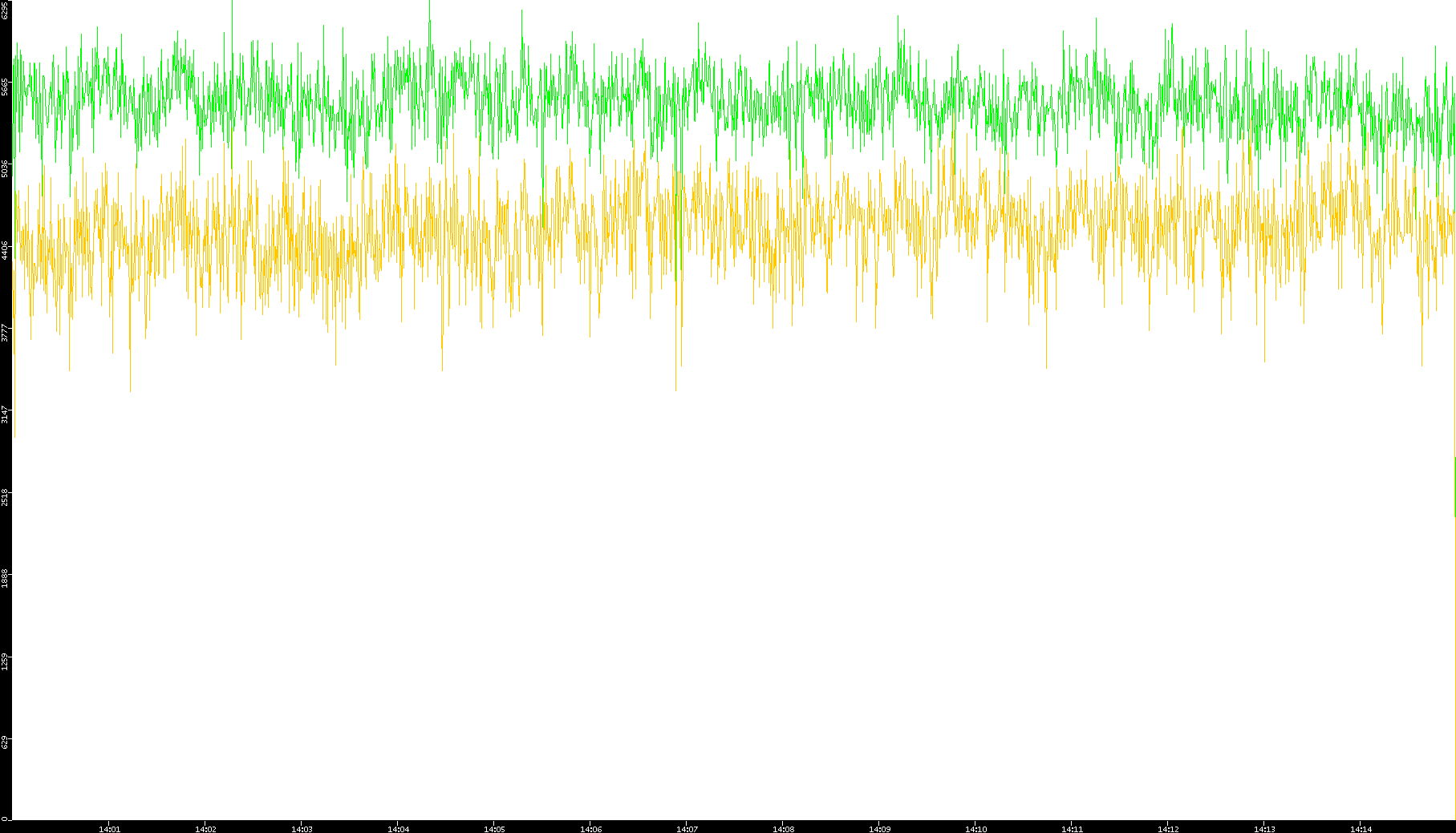The width and height of the screenshot is (1456, 833).
Task: Click the 3147 vertical axis label
Action: point(6,414)
